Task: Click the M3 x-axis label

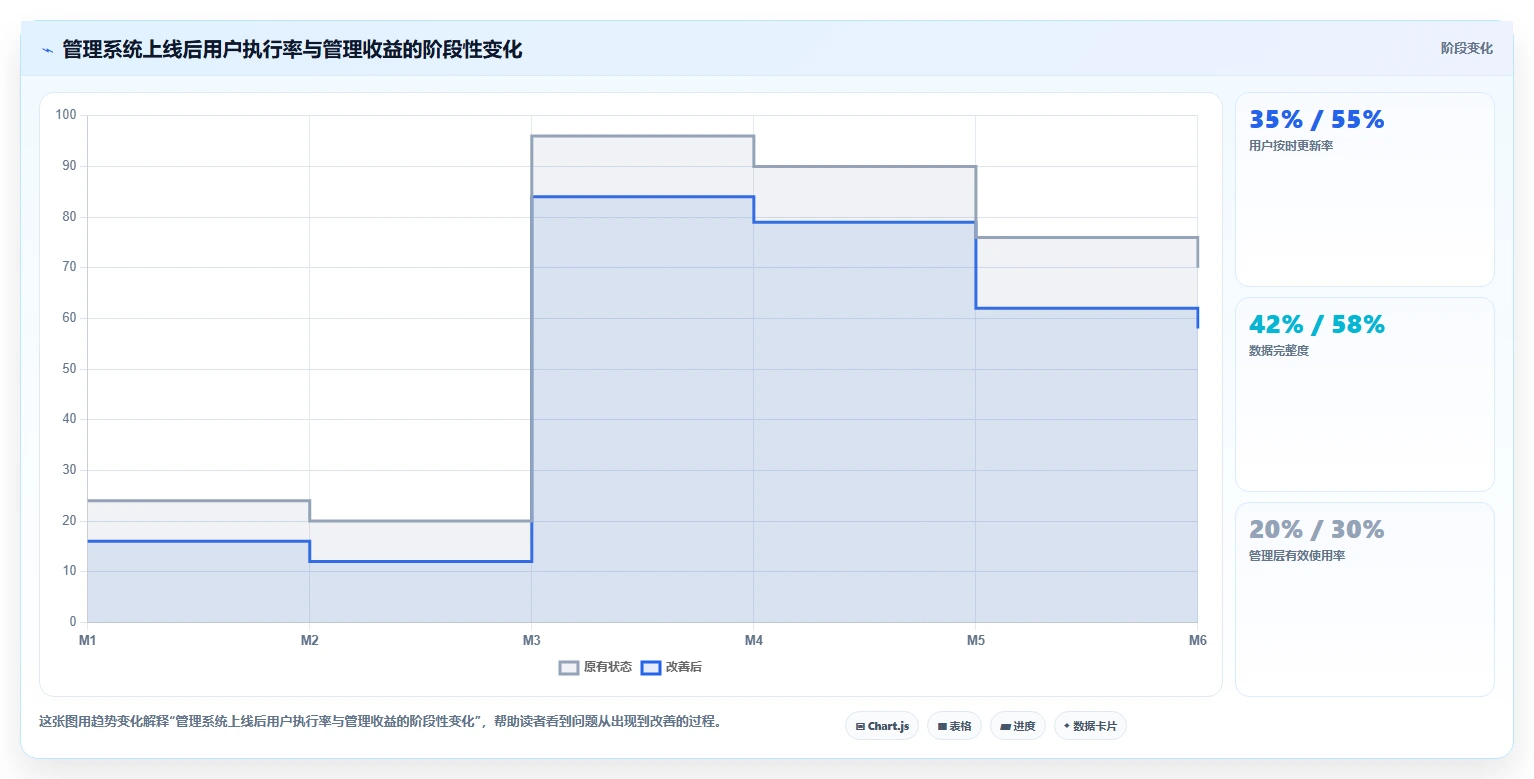Action: pyautogui.click(x=532, y=640)
